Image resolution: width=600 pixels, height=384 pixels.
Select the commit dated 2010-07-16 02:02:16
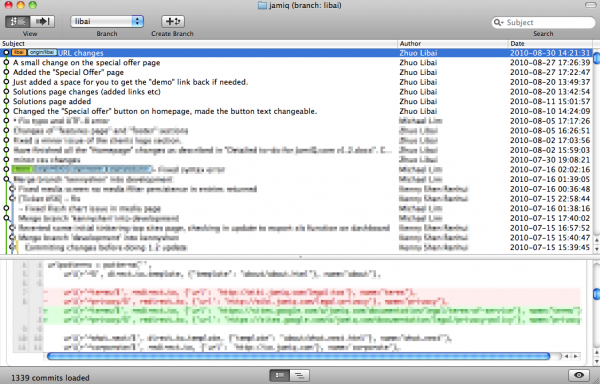(x=296, y=169)
